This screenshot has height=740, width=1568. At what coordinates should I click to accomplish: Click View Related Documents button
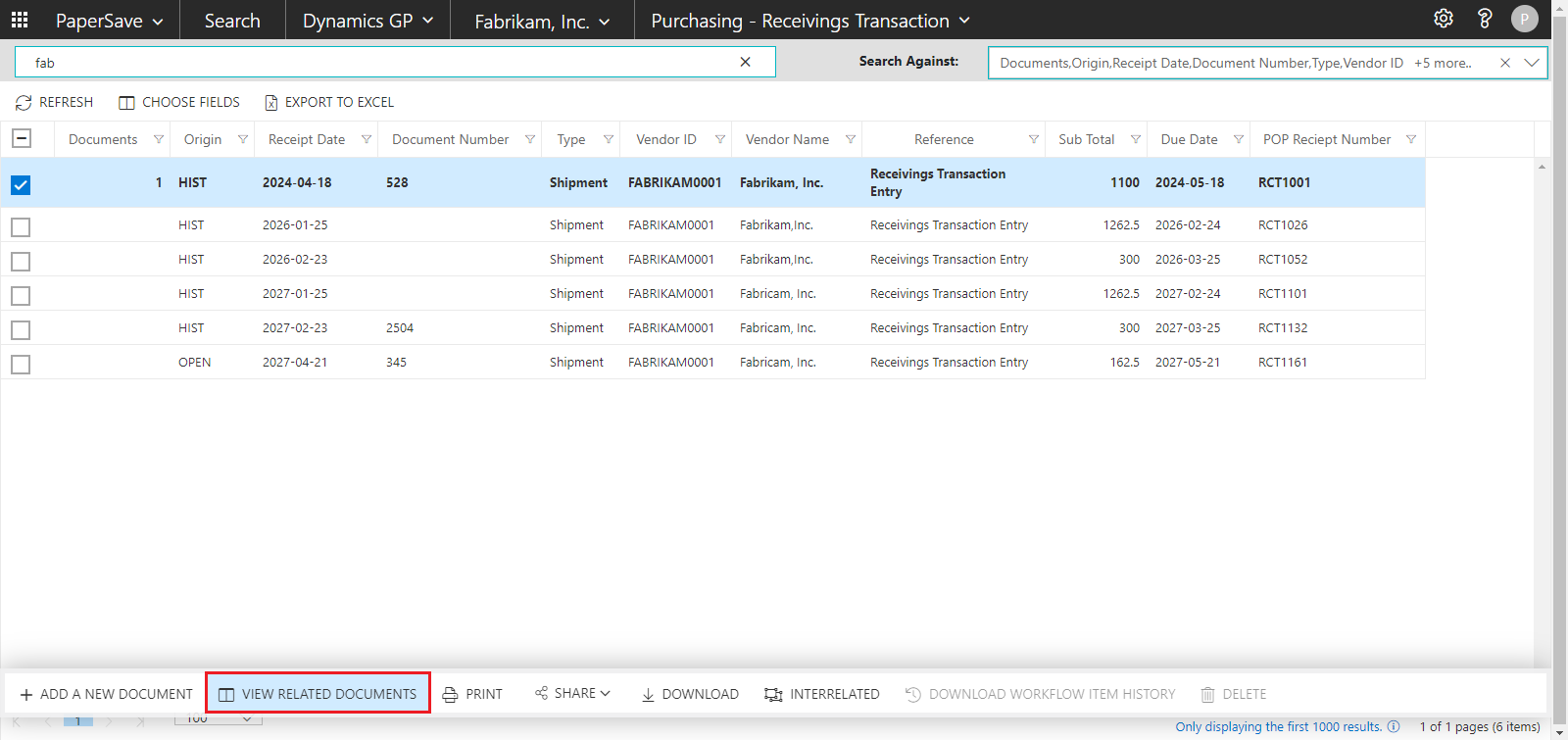click(318, 693)
